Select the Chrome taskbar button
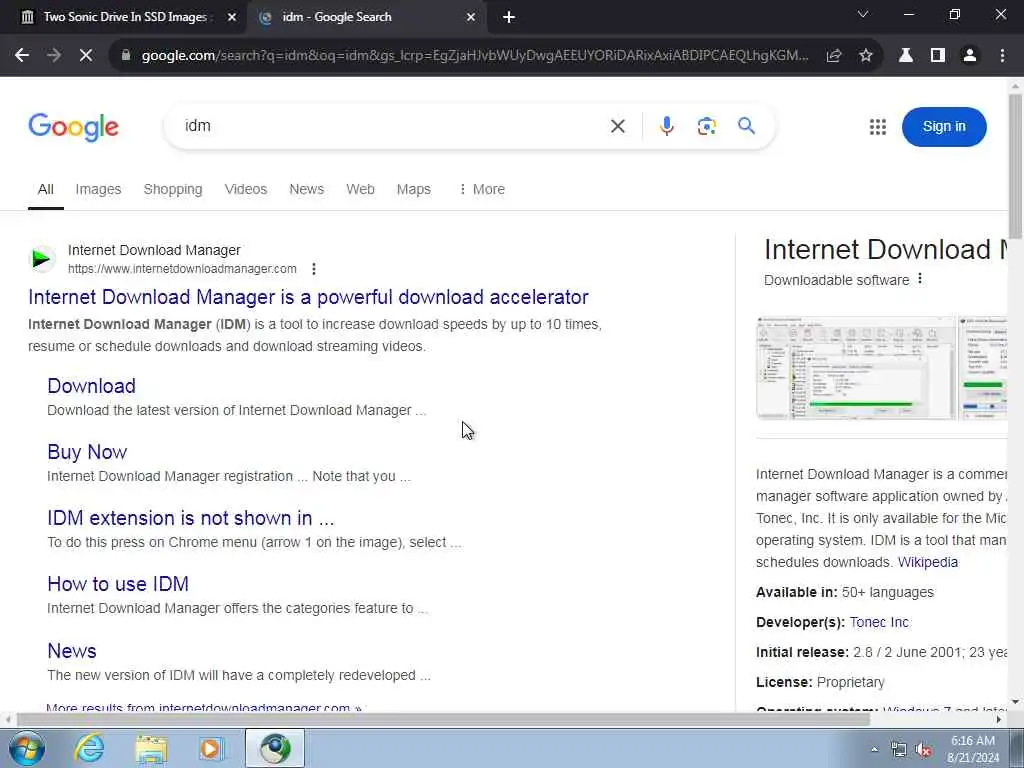 coord(275,748)
